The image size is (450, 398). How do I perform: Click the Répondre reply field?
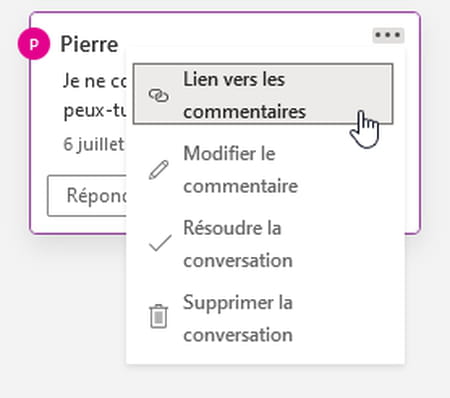tap(87, 196)
